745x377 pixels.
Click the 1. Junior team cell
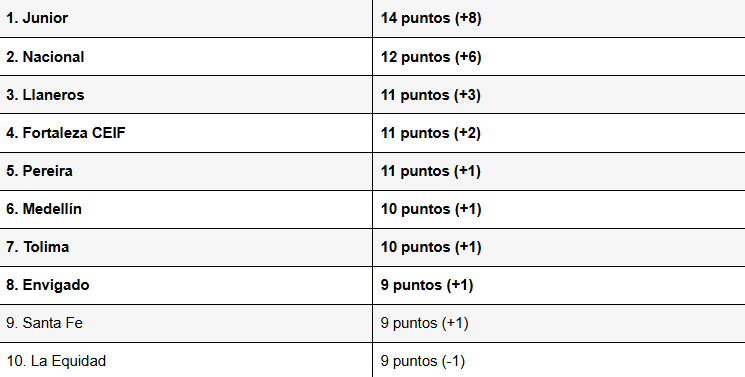186,19
